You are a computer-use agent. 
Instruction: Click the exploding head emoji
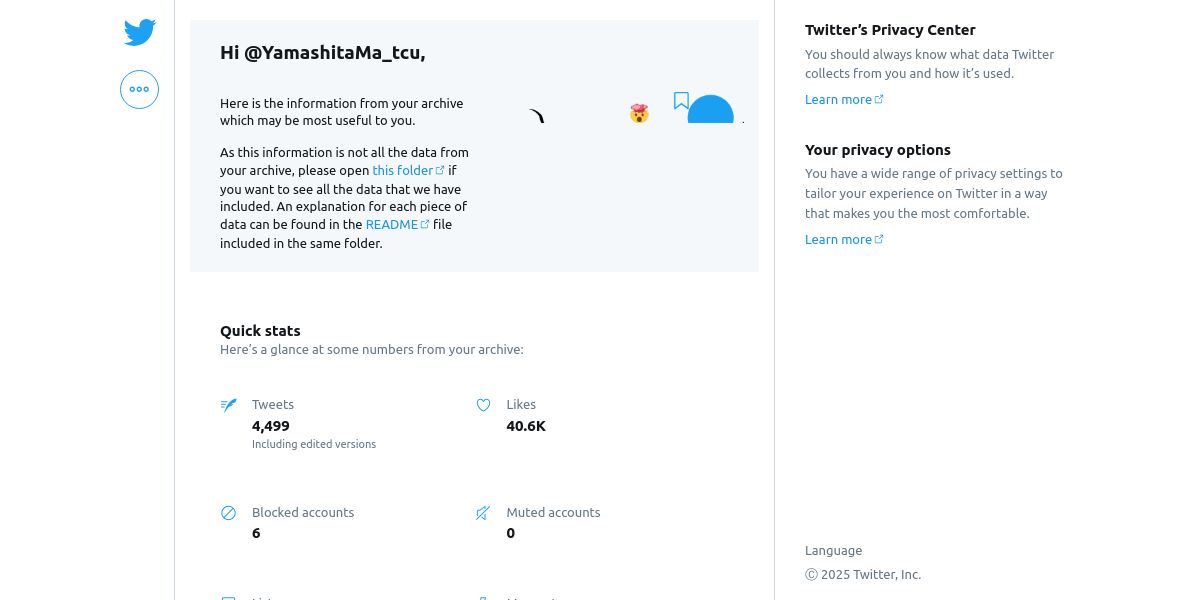click(x=639, y=113)
